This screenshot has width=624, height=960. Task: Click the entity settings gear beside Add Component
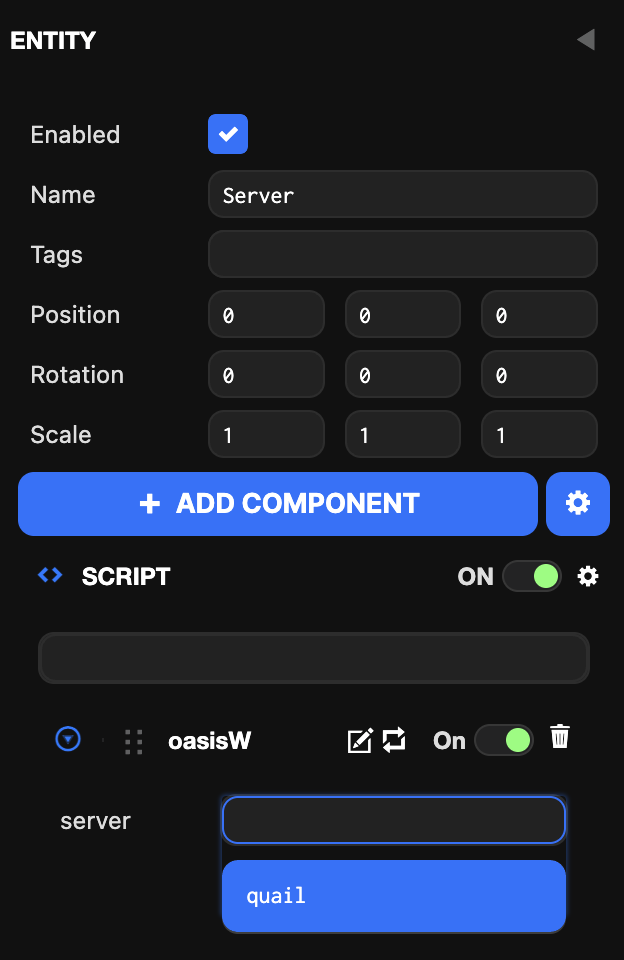578,504
